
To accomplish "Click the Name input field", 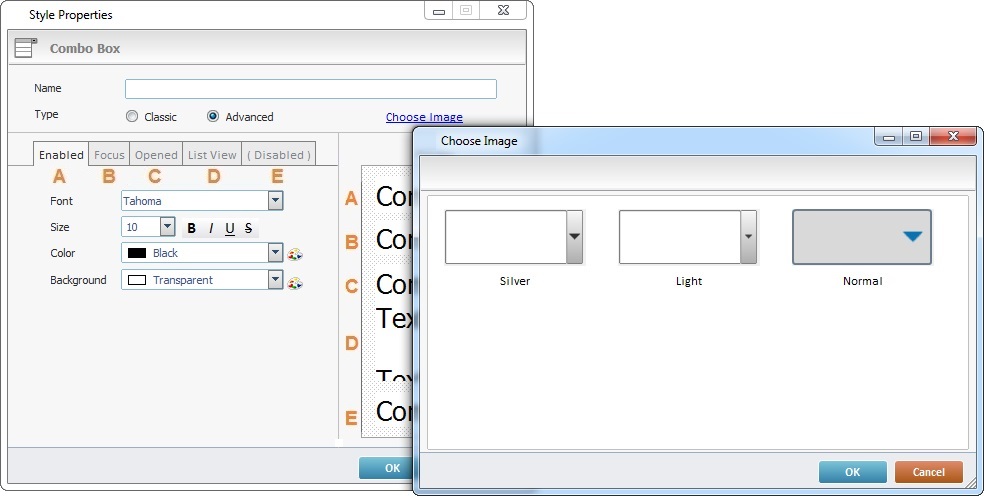I will (x=310, y=89).
